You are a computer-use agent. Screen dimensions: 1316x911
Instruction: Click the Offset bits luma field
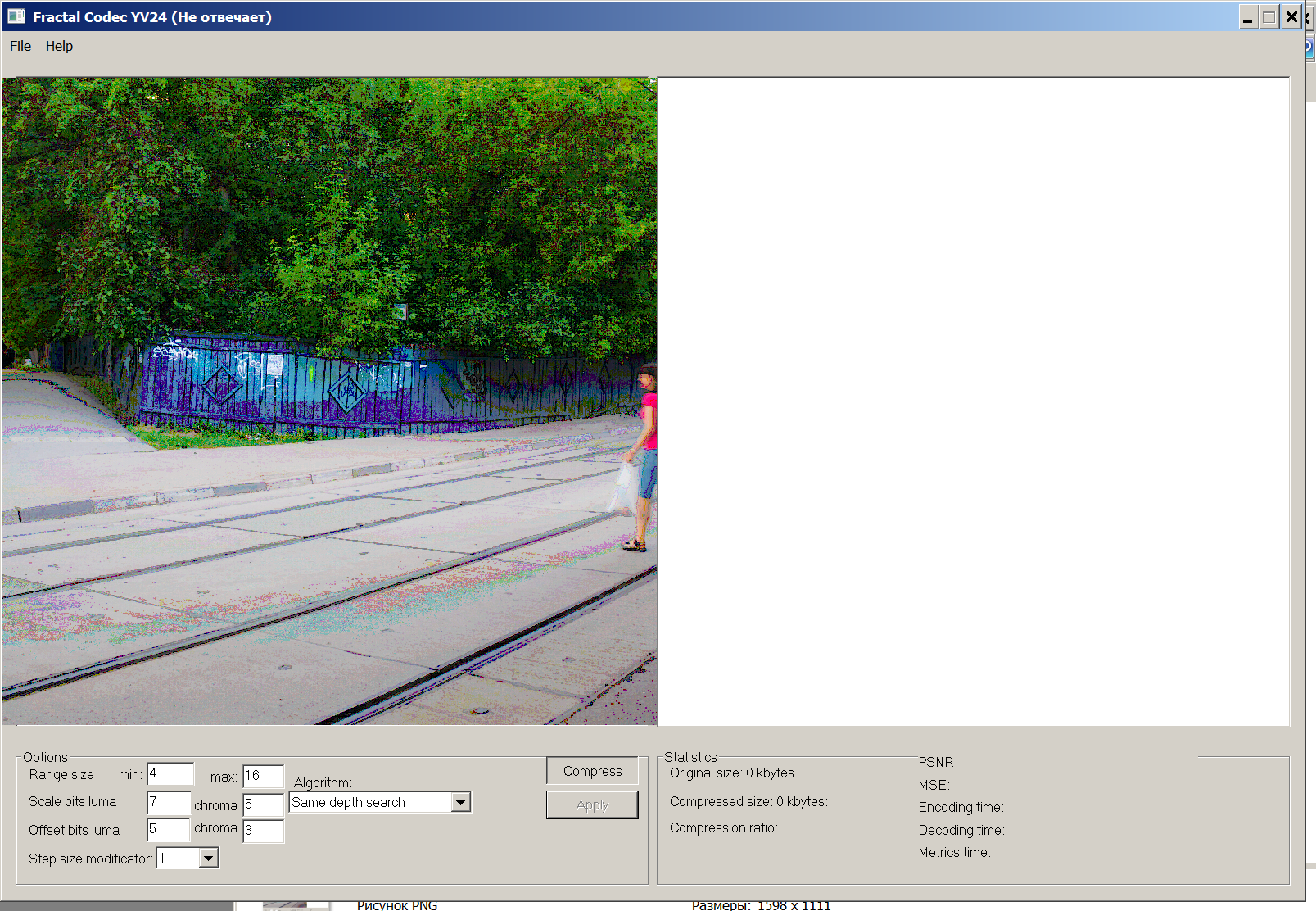pos(170,829)
